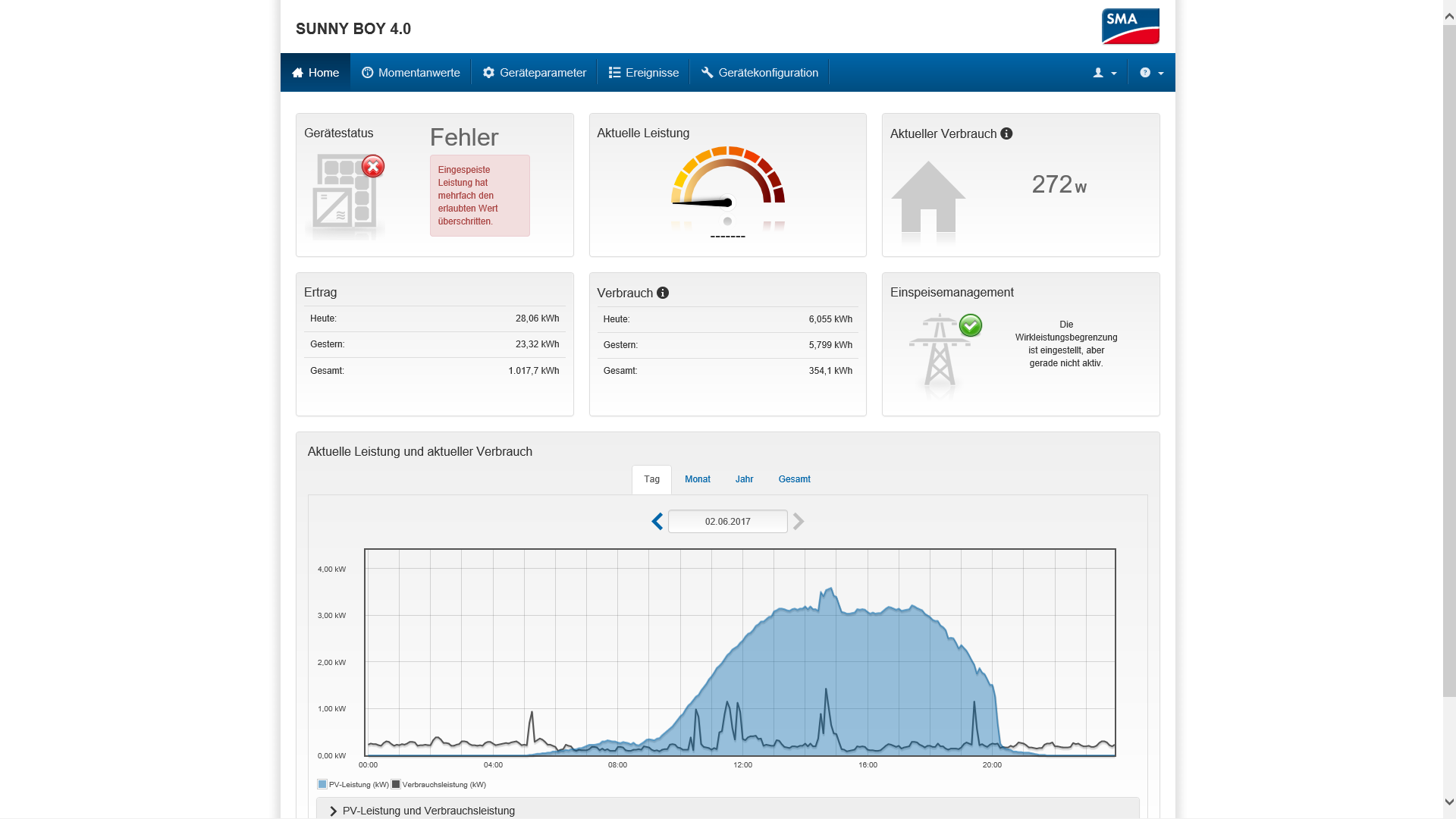Click the electricity pylon icon
The height and width of the screenshot is (819, 1456).
pyautogui.click(x=940, y=351)
